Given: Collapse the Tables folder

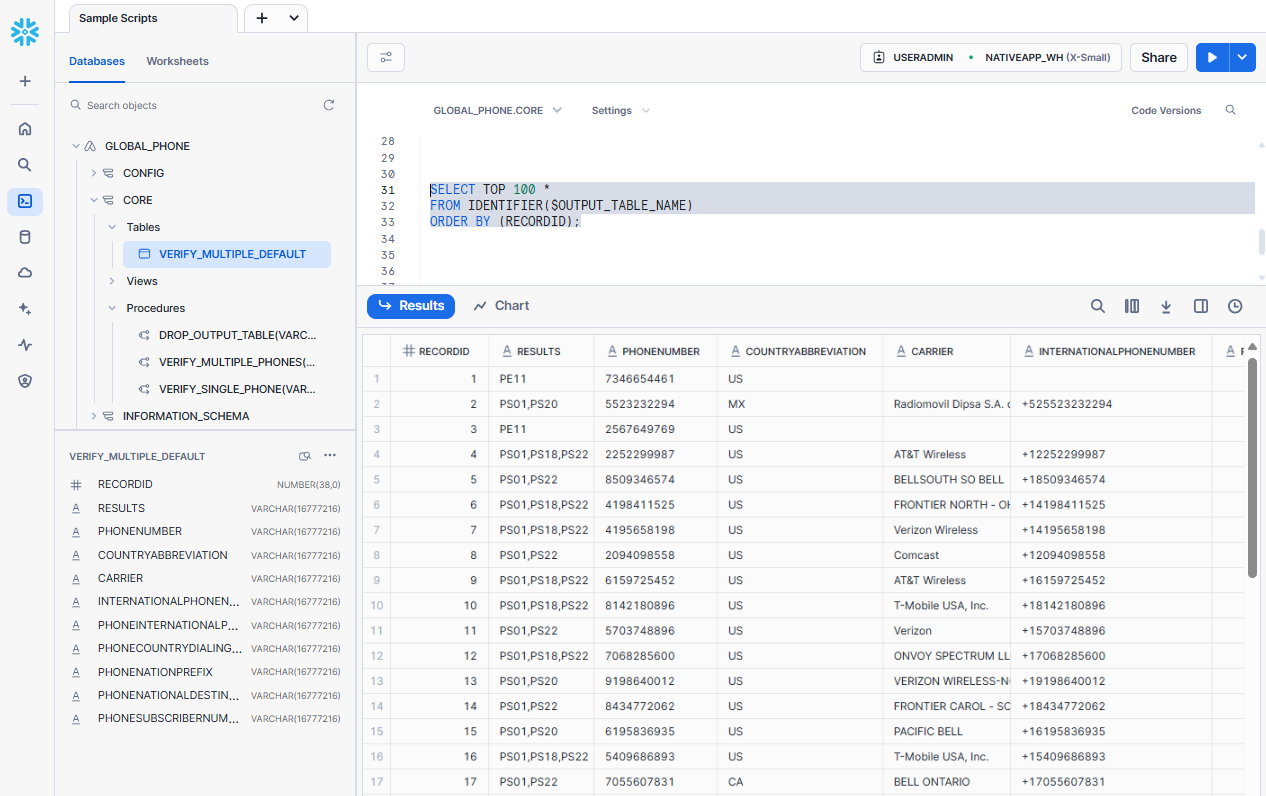Looking at the screenshot, I should pos(112,227).
